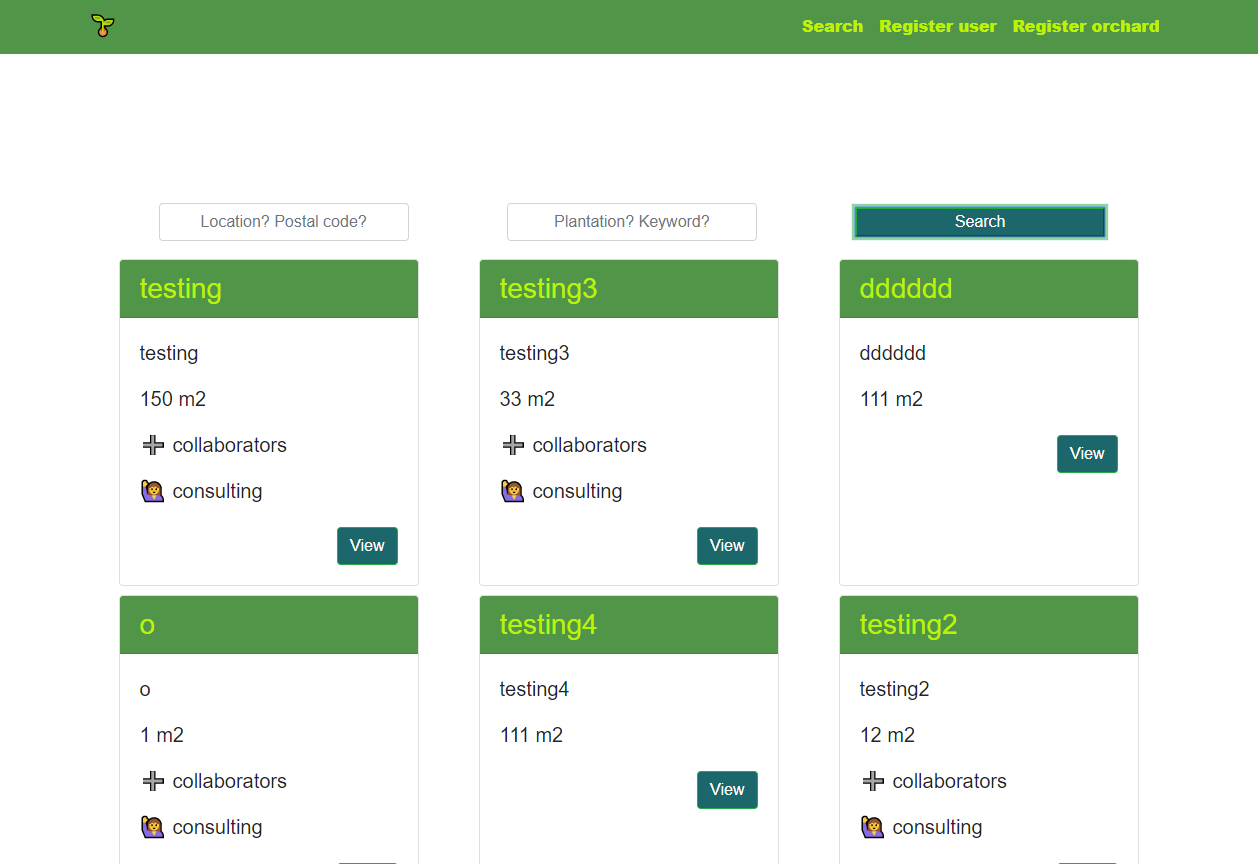The width and height of the screenshot is (1258, 864).
Task: Open the Search page from the navbar
Action: pos(832,26)
